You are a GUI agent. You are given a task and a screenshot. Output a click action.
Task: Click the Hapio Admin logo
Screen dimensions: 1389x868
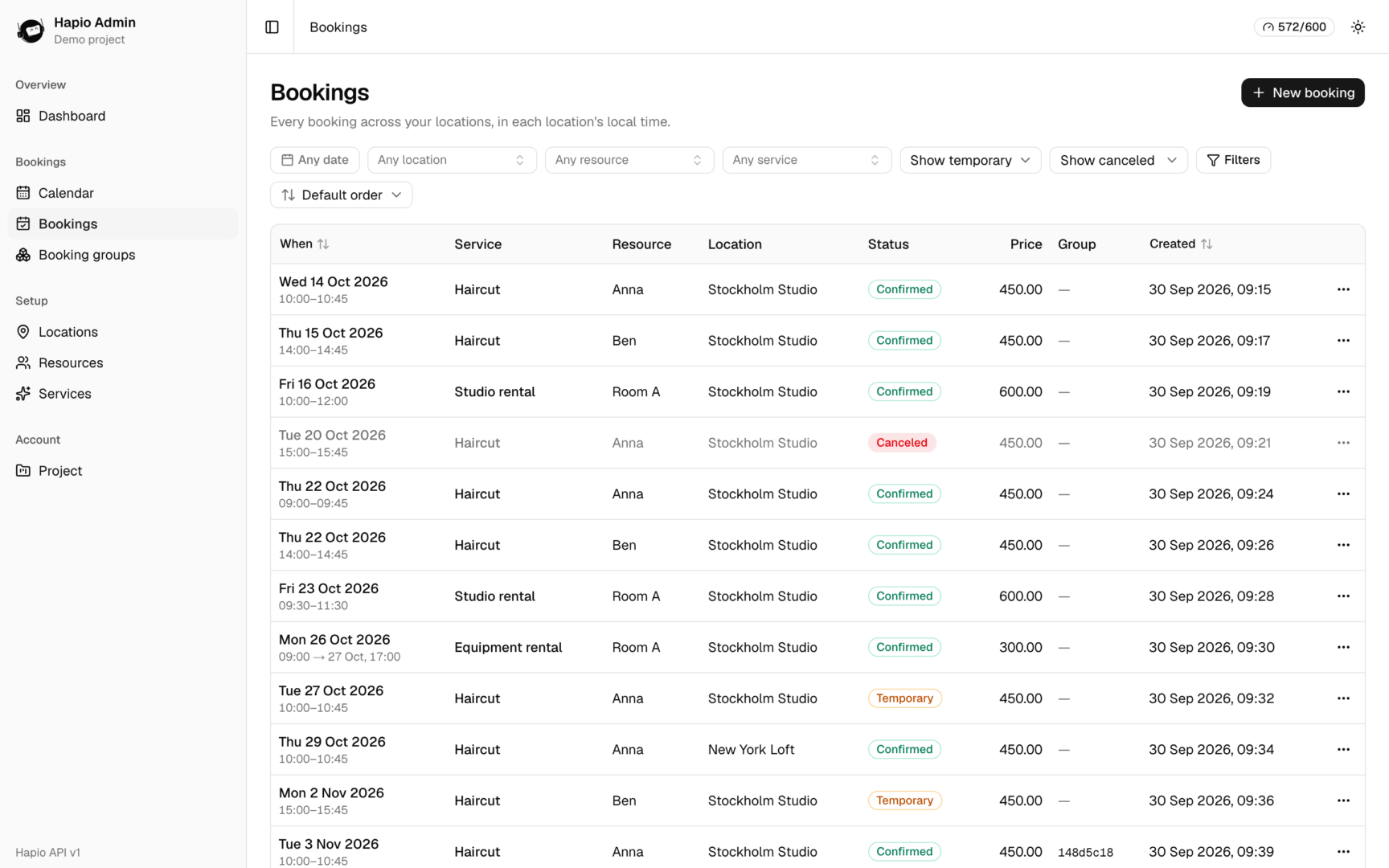[31, 31]
